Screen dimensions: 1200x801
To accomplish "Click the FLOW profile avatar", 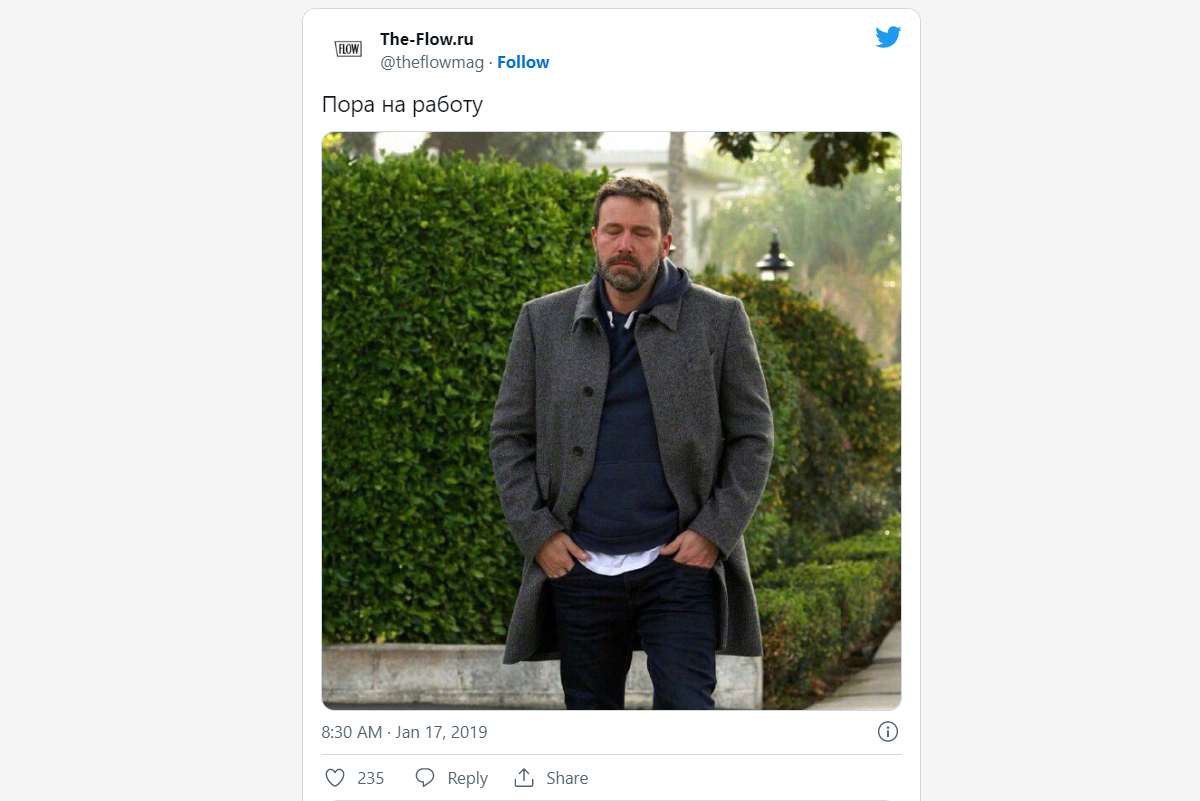I will pyautogui.click(x=348, y=49).
